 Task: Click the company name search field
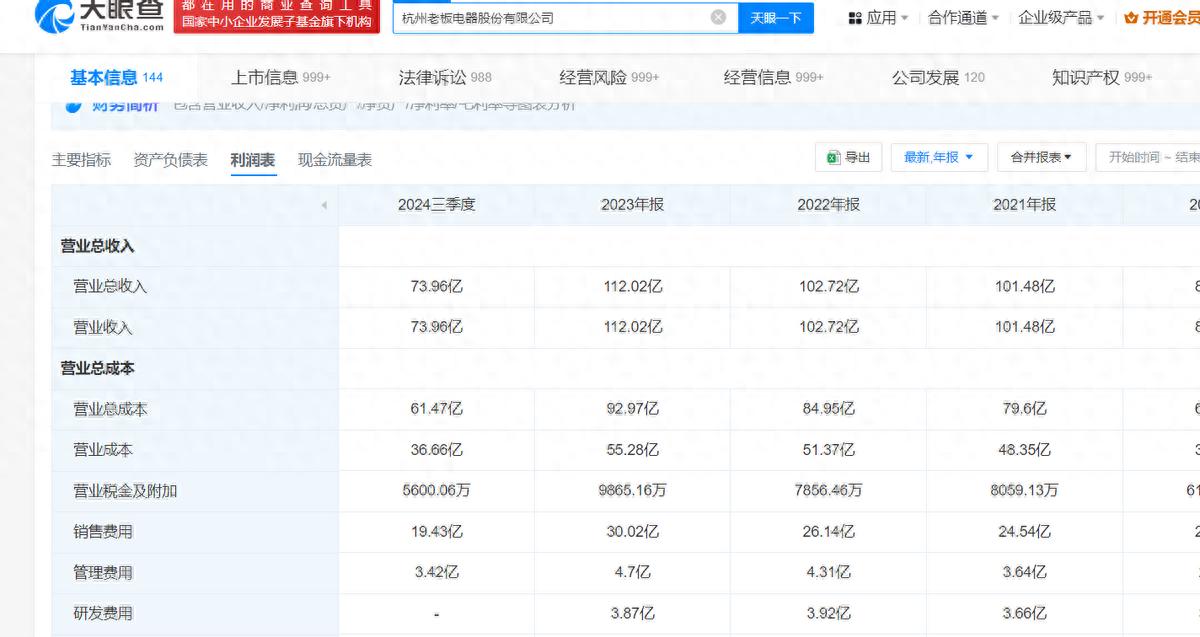550,17
